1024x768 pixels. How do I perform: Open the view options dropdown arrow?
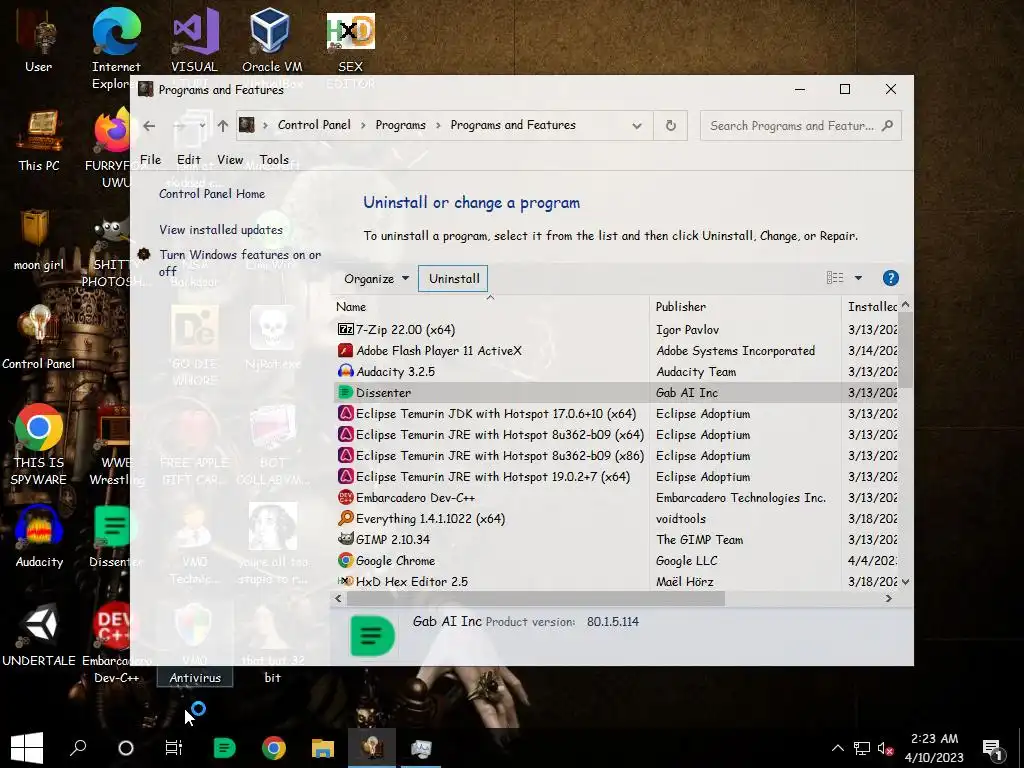click(858, 278)
